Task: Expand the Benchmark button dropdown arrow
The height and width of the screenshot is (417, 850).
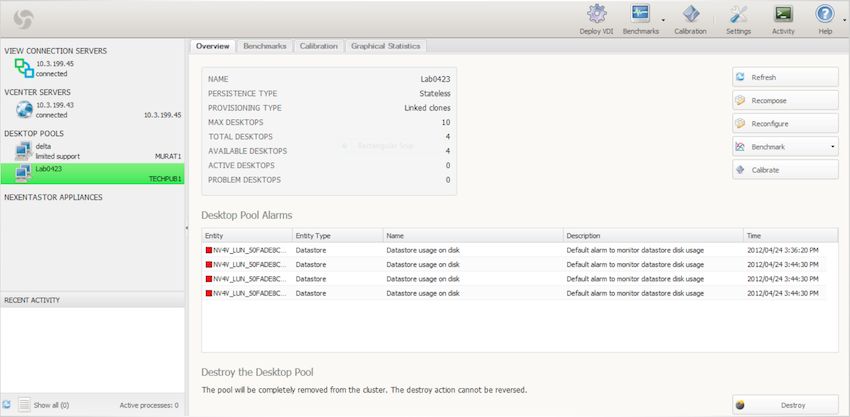Action: [x=832, y=147]
